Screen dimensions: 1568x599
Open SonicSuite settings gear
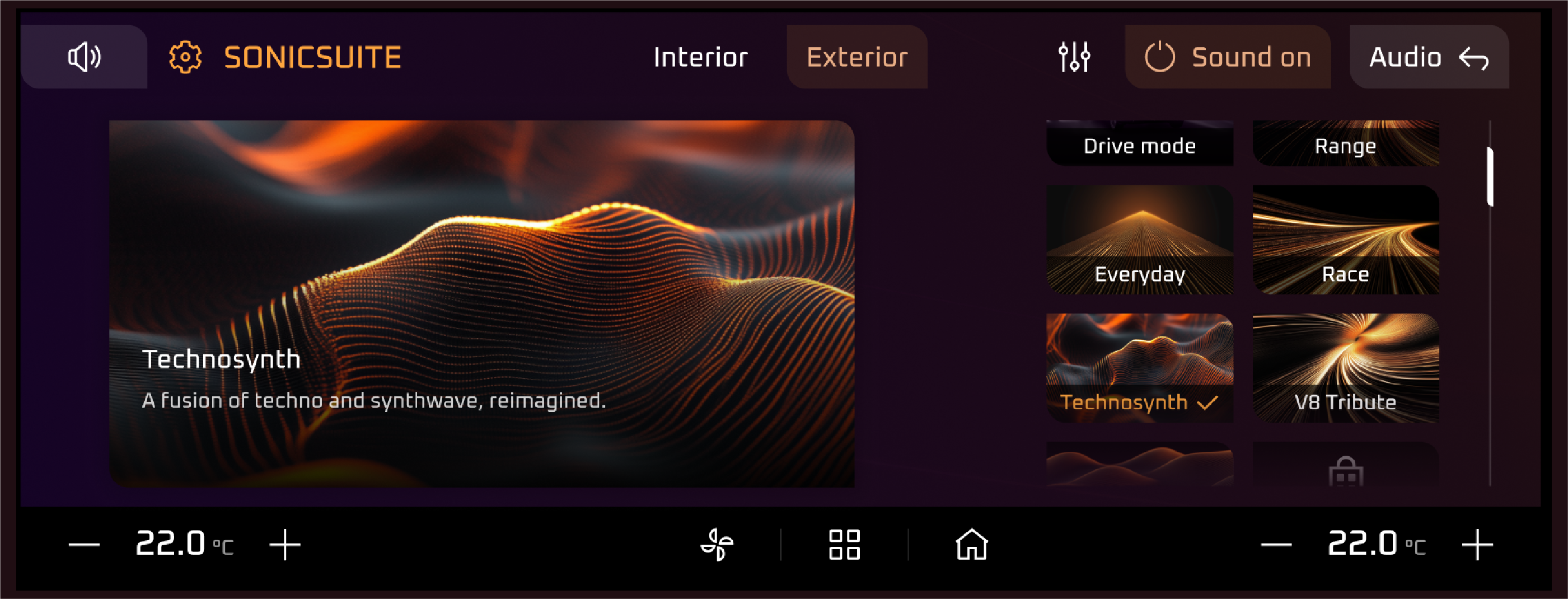[x=185, y=57]
